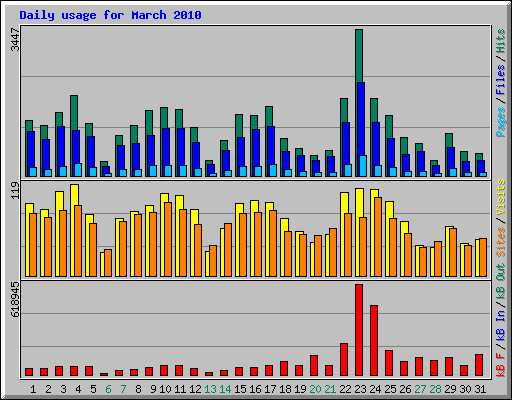Select the 3447 hits axis value

click(x=15, y=40)
